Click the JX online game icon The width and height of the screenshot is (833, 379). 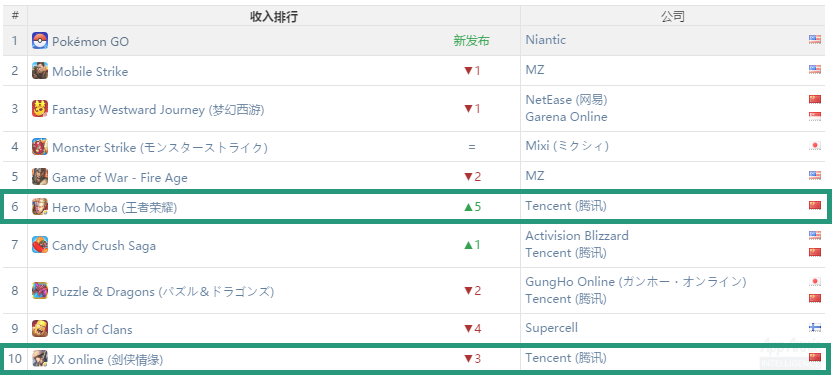[x=40, y=359]
